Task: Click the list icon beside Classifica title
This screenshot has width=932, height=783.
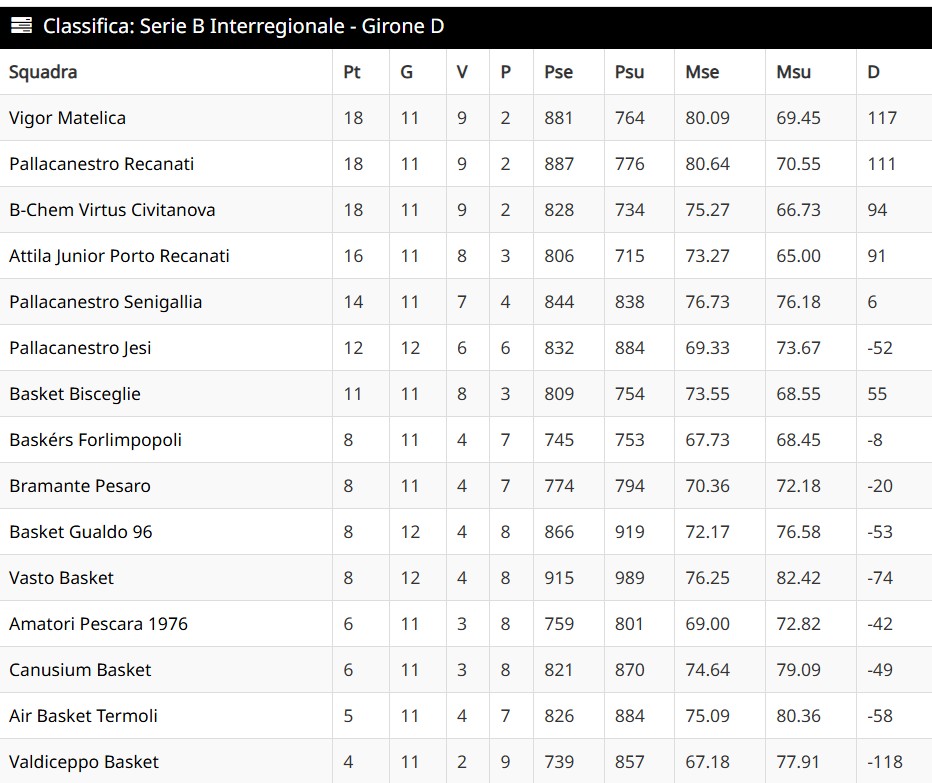Action: pos(21,27)
